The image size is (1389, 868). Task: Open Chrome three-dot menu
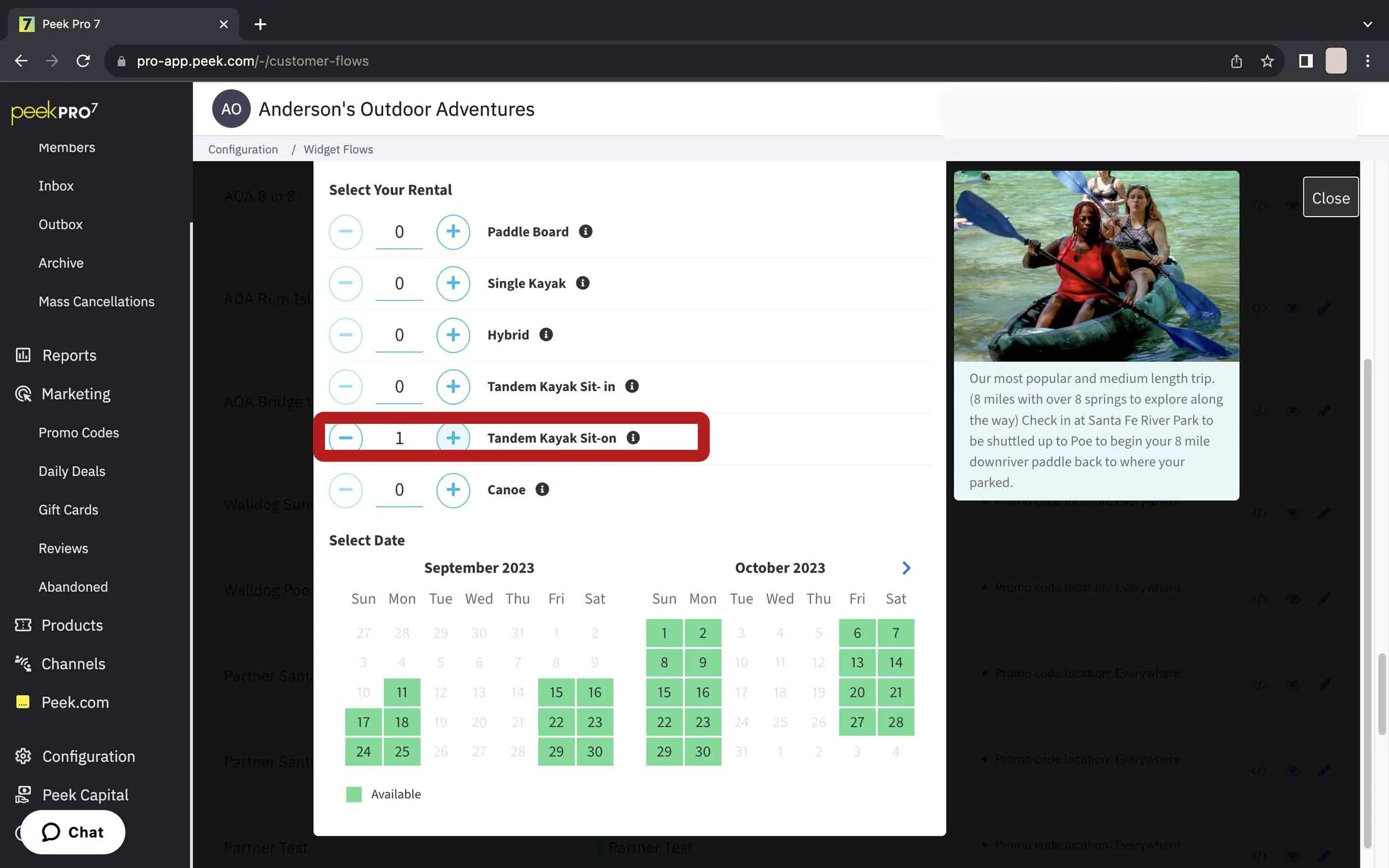pos(1367,61)
